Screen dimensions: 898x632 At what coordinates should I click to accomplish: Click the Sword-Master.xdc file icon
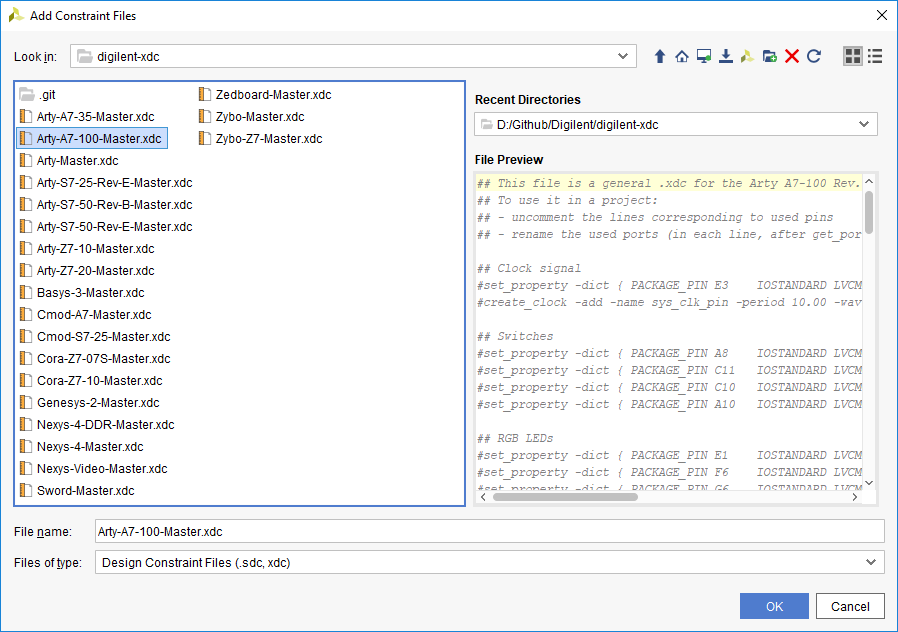(26, 491)
